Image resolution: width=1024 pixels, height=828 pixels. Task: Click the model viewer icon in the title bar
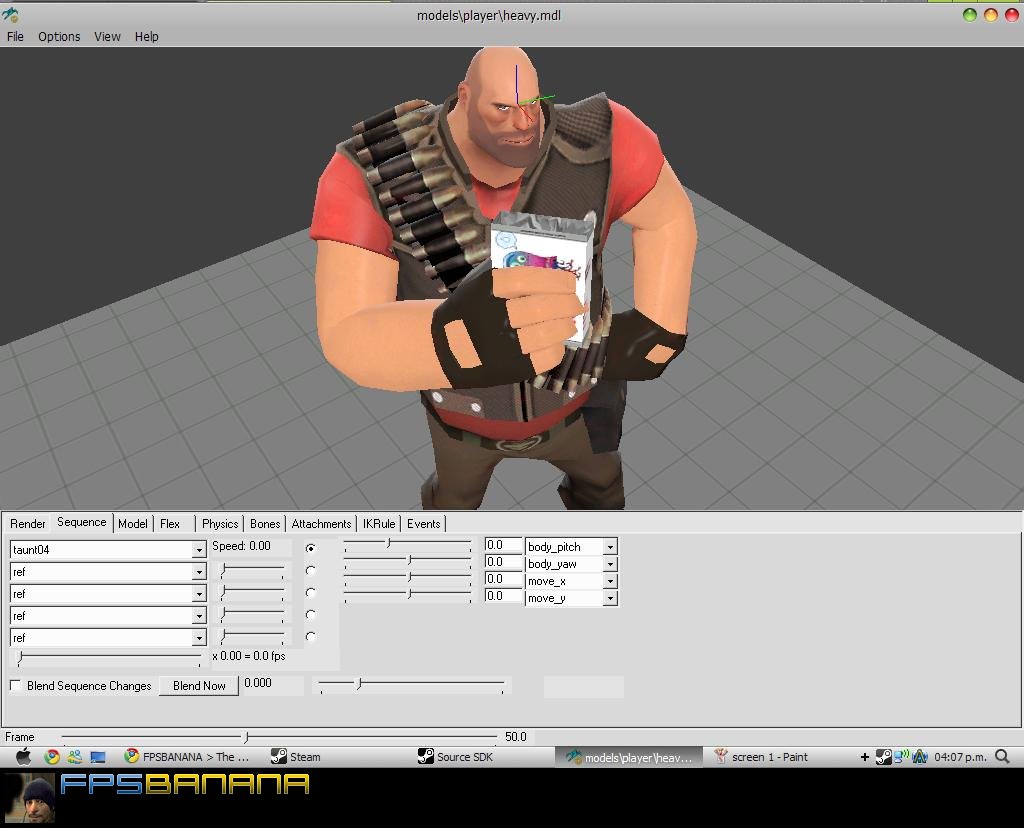coord(11,15)
